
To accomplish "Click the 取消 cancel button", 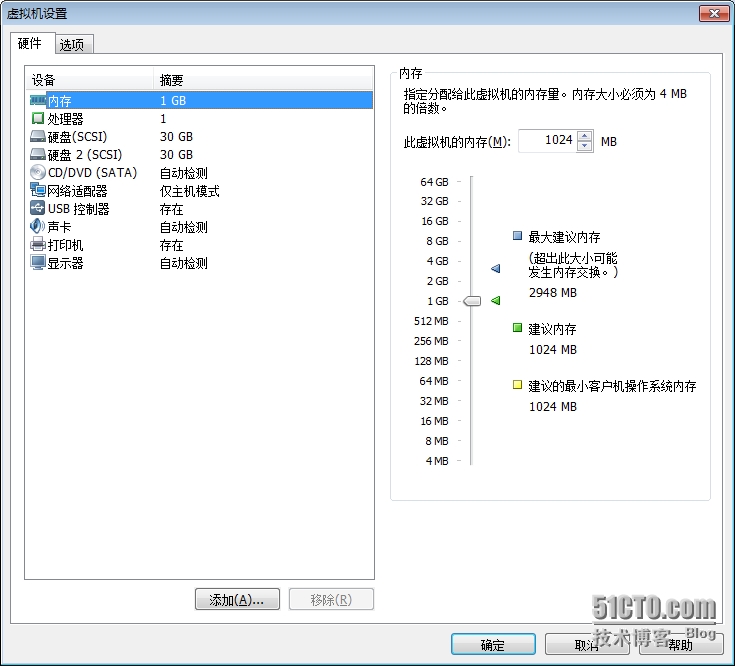I will click(587, 645).
